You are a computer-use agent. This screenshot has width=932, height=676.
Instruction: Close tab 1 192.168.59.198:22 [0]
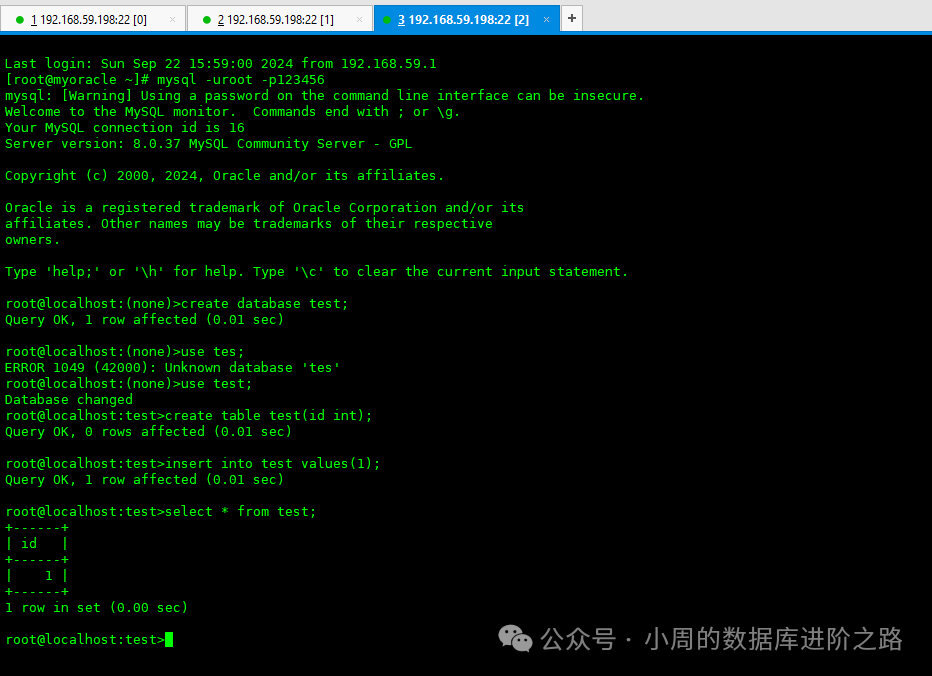[x=172, y=20]
